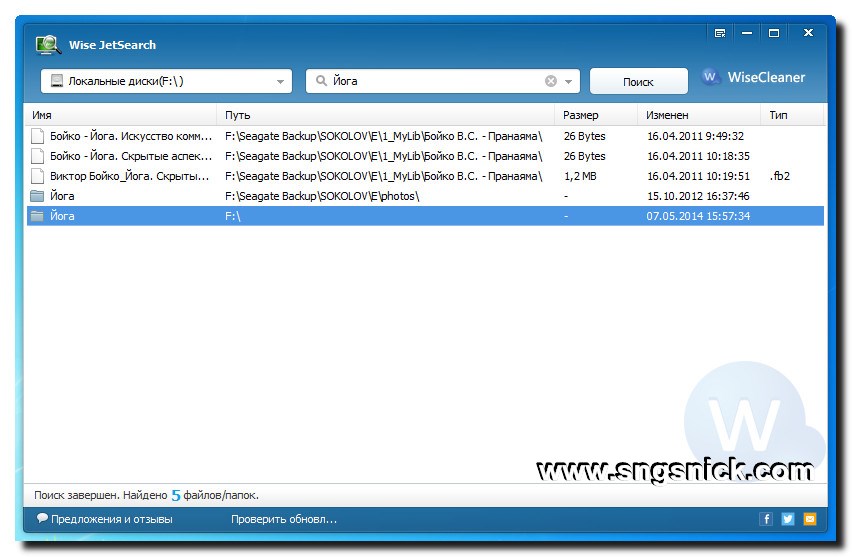Clear the search text with X icon

click(x=551, y=81)
